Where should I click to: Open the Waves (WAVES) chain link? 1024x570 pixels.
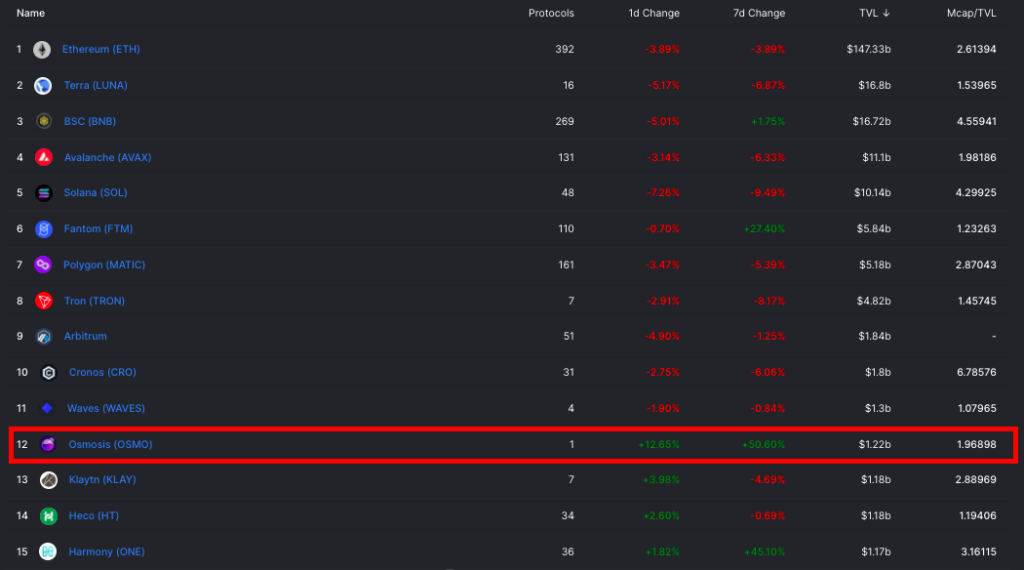[x=106, y=408]
